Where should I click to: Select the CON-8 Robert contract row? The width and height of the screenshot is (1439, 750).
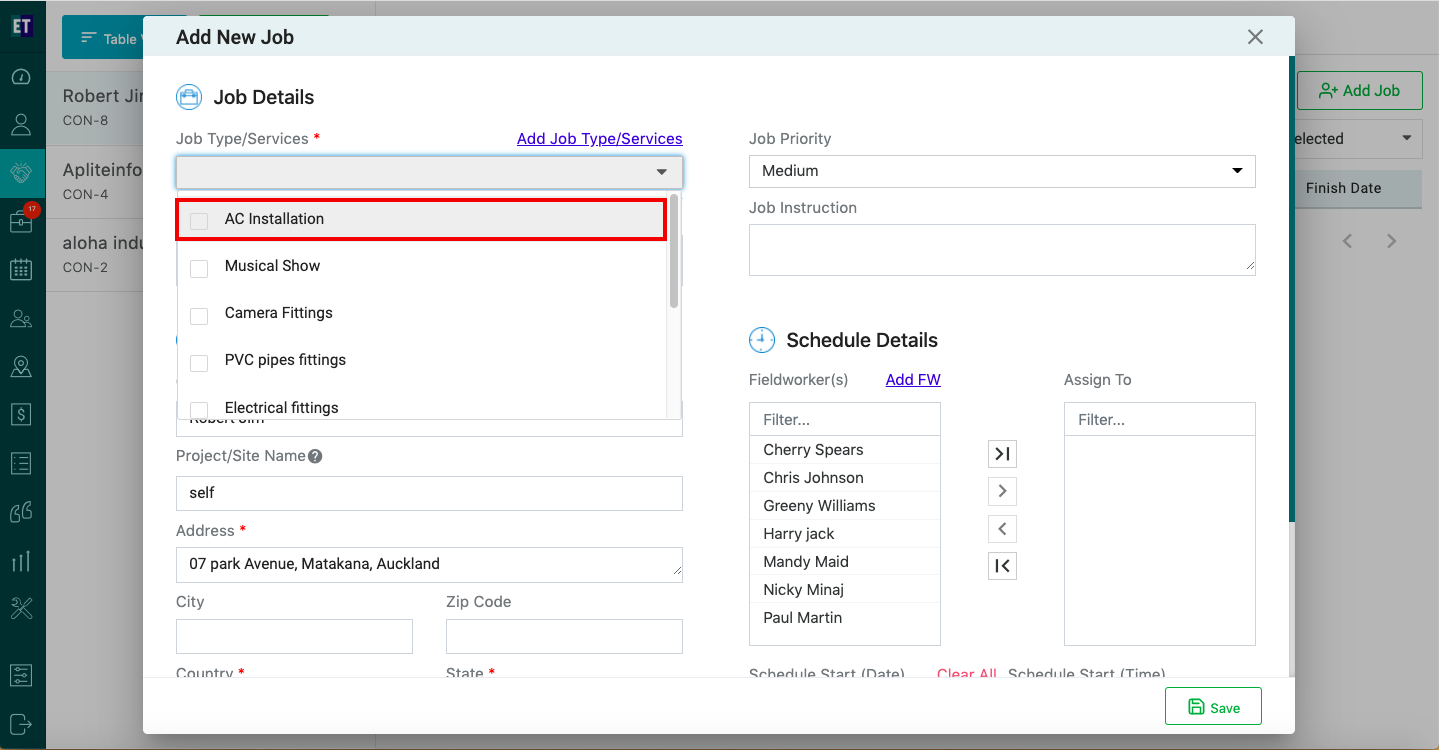(95, 108)
